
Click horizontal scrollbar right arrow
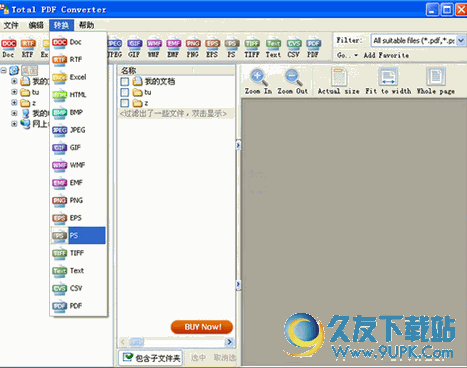coord(229,342)
